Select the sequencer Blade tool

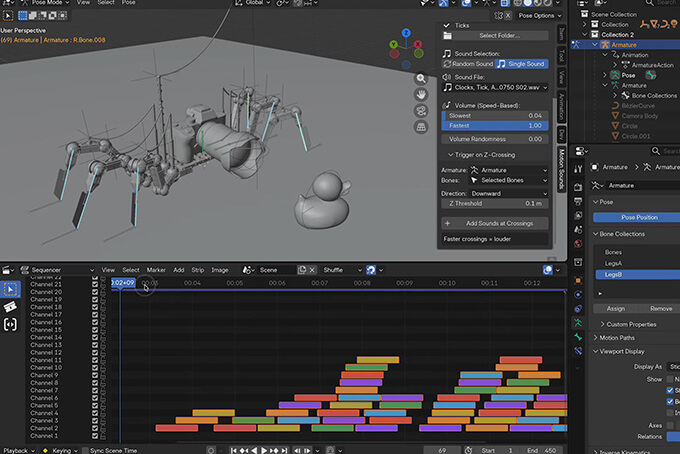click(x=11, y=307)
